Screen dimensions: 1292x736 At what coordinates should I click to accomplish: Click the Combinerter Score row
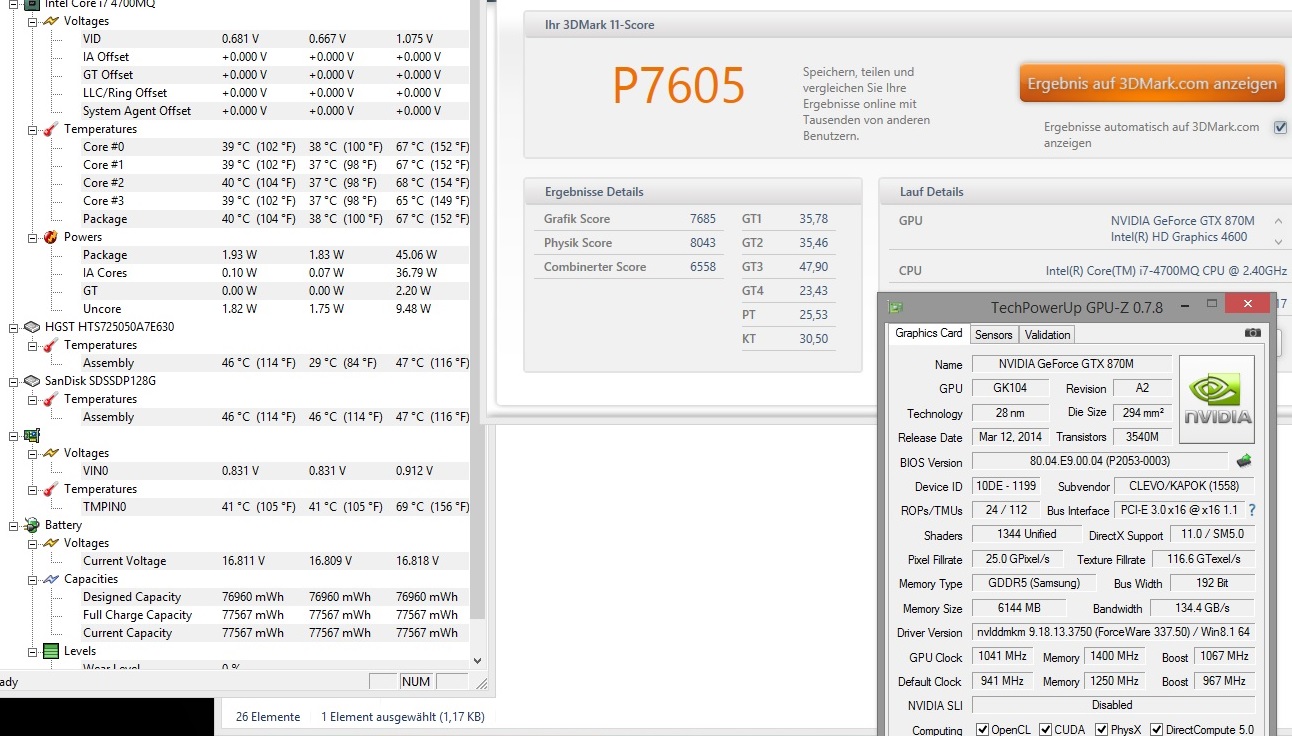click(x=630, y=267)
